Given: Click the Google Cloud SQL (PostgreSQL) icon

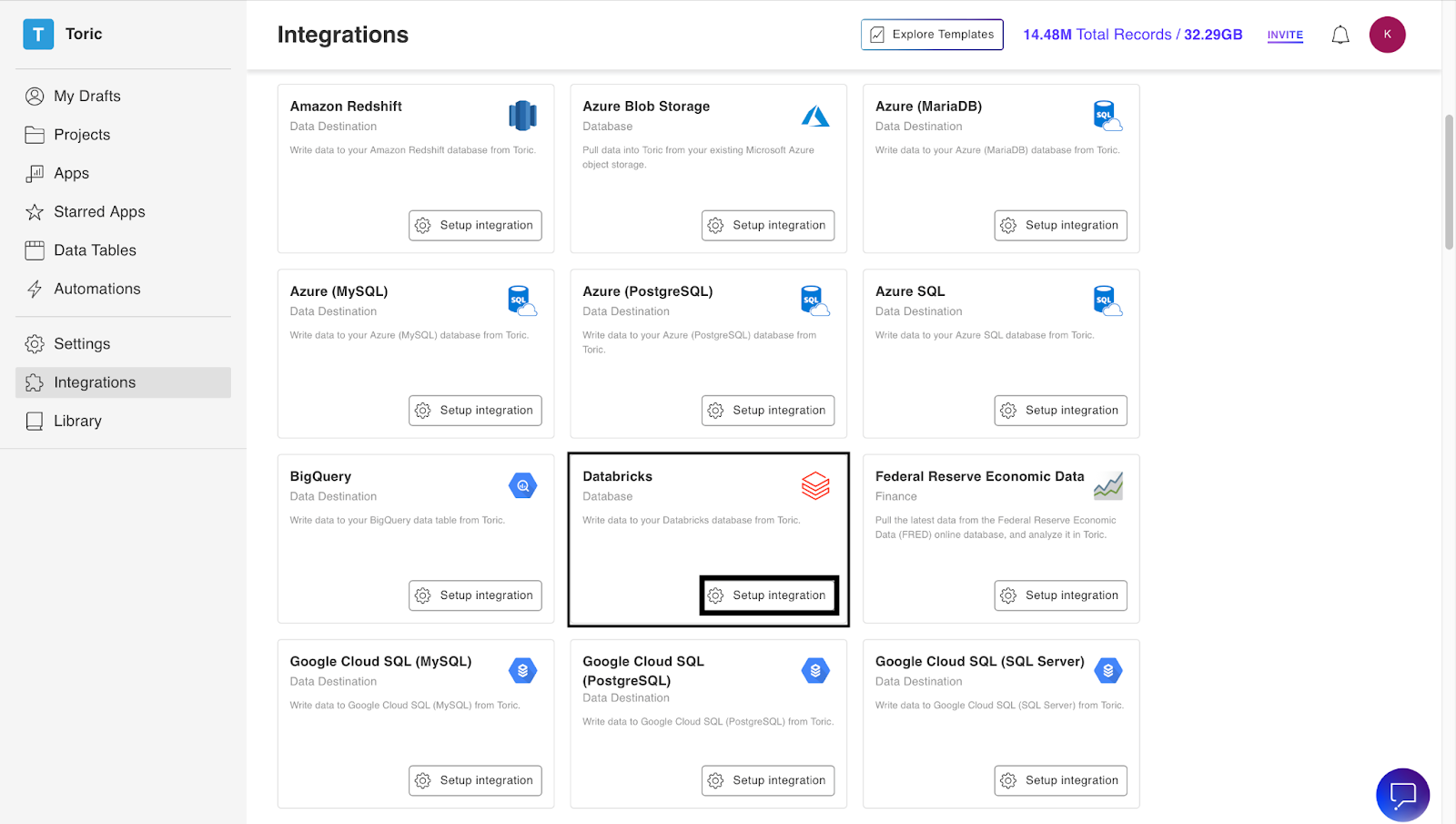Looking at the screenshot, I should click(815, 671).
